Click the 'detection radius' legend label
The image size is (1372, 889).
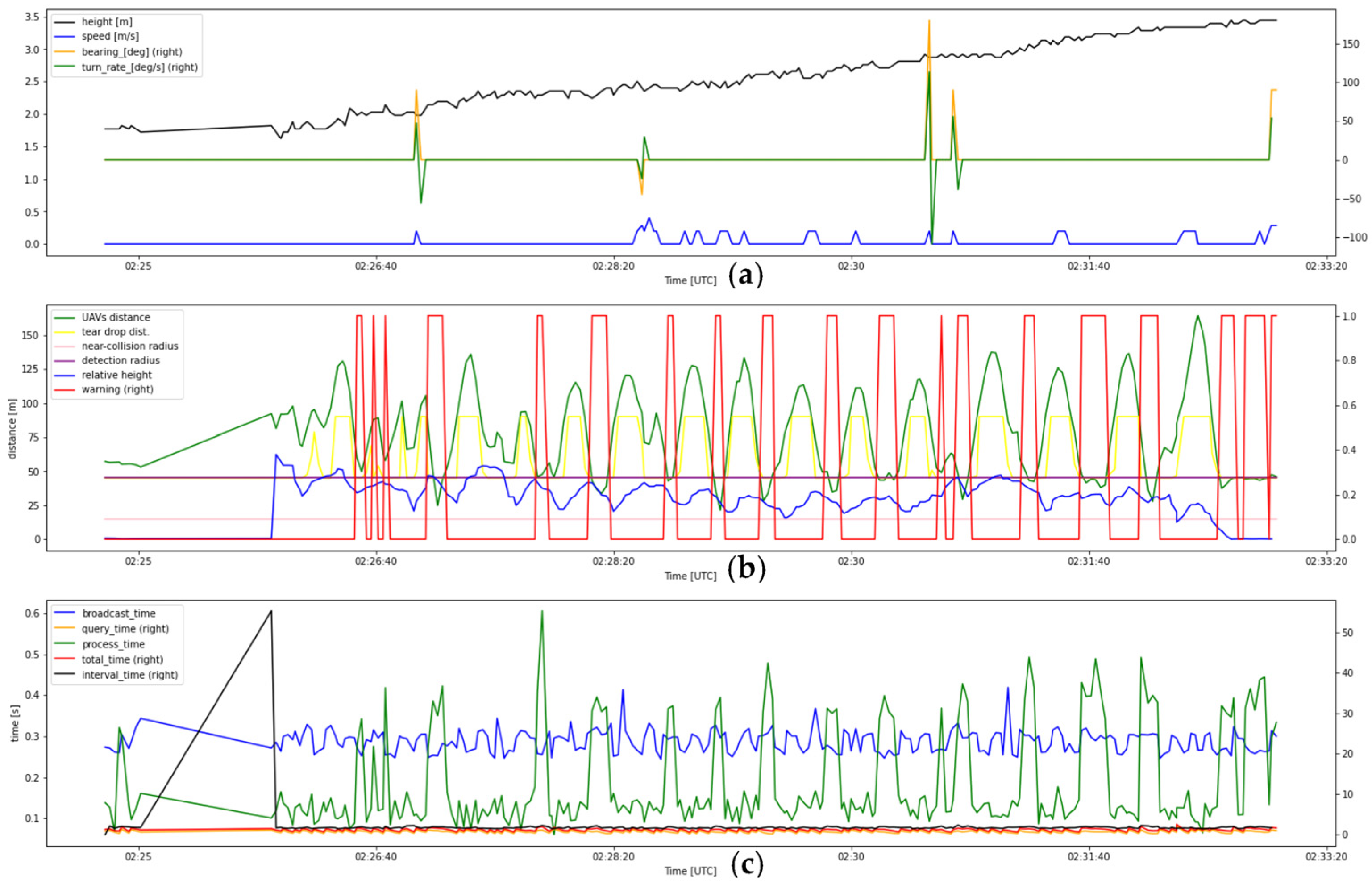click(x=121, y=360)
